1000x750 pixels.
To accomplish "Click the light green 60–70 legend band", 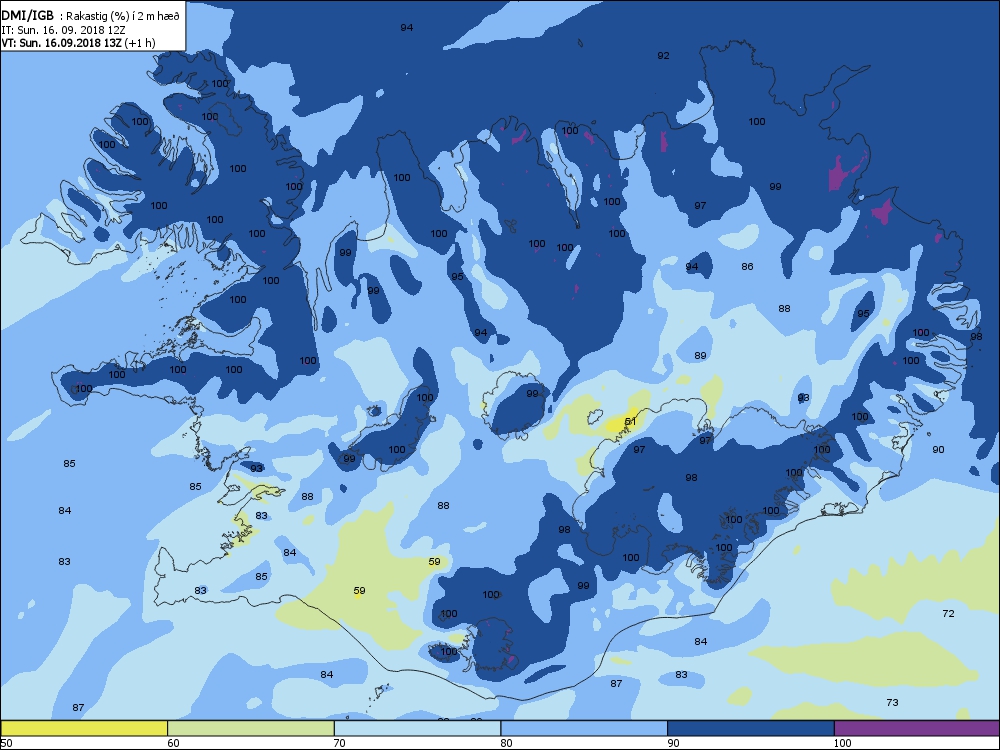I will coord(251,728).
